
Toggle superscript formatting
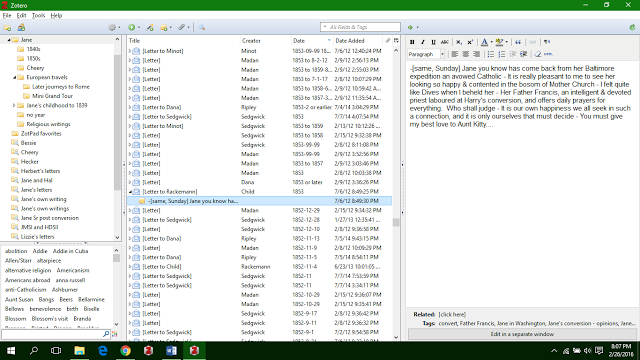[x=470, y=42]
